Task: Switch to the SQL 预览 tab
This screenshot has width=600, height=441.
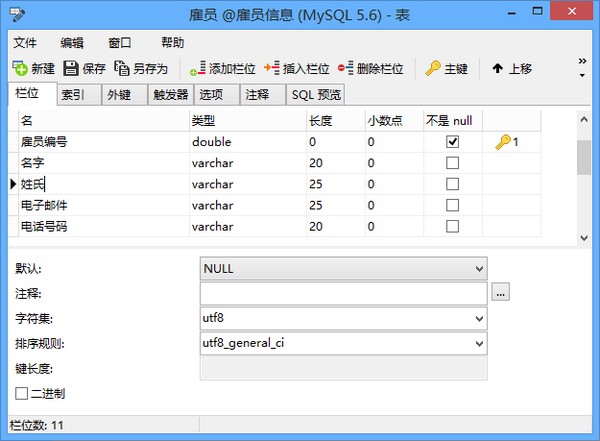Action: 316,95
